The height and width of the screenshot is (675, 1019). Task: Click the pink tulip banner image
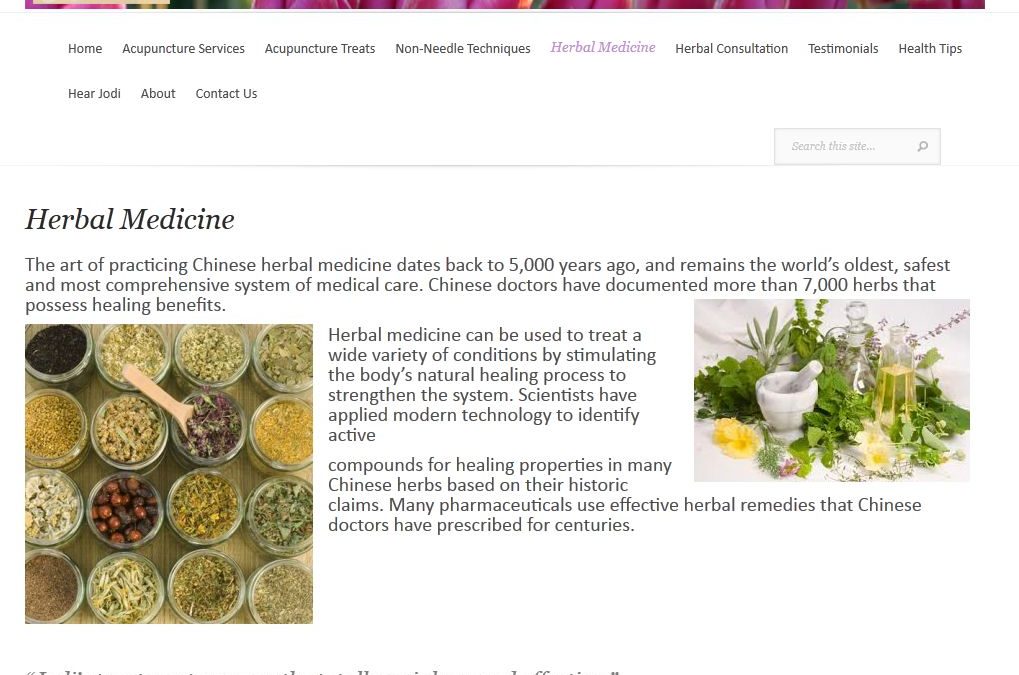click(x=505, y=5)
